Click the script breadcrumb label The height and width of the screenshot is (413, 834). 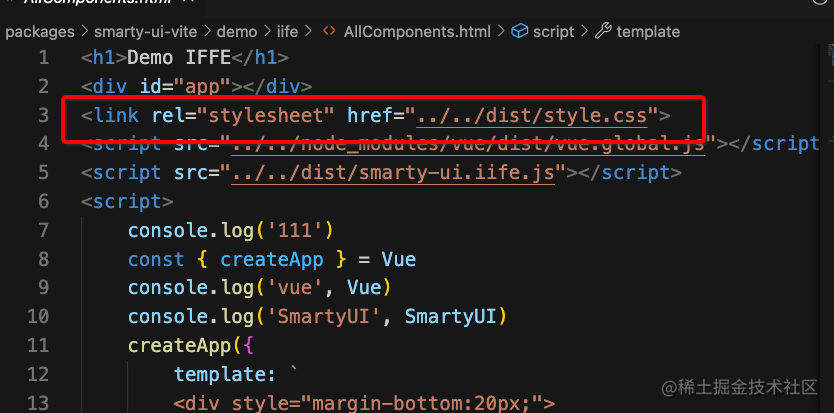coord(553,32)
